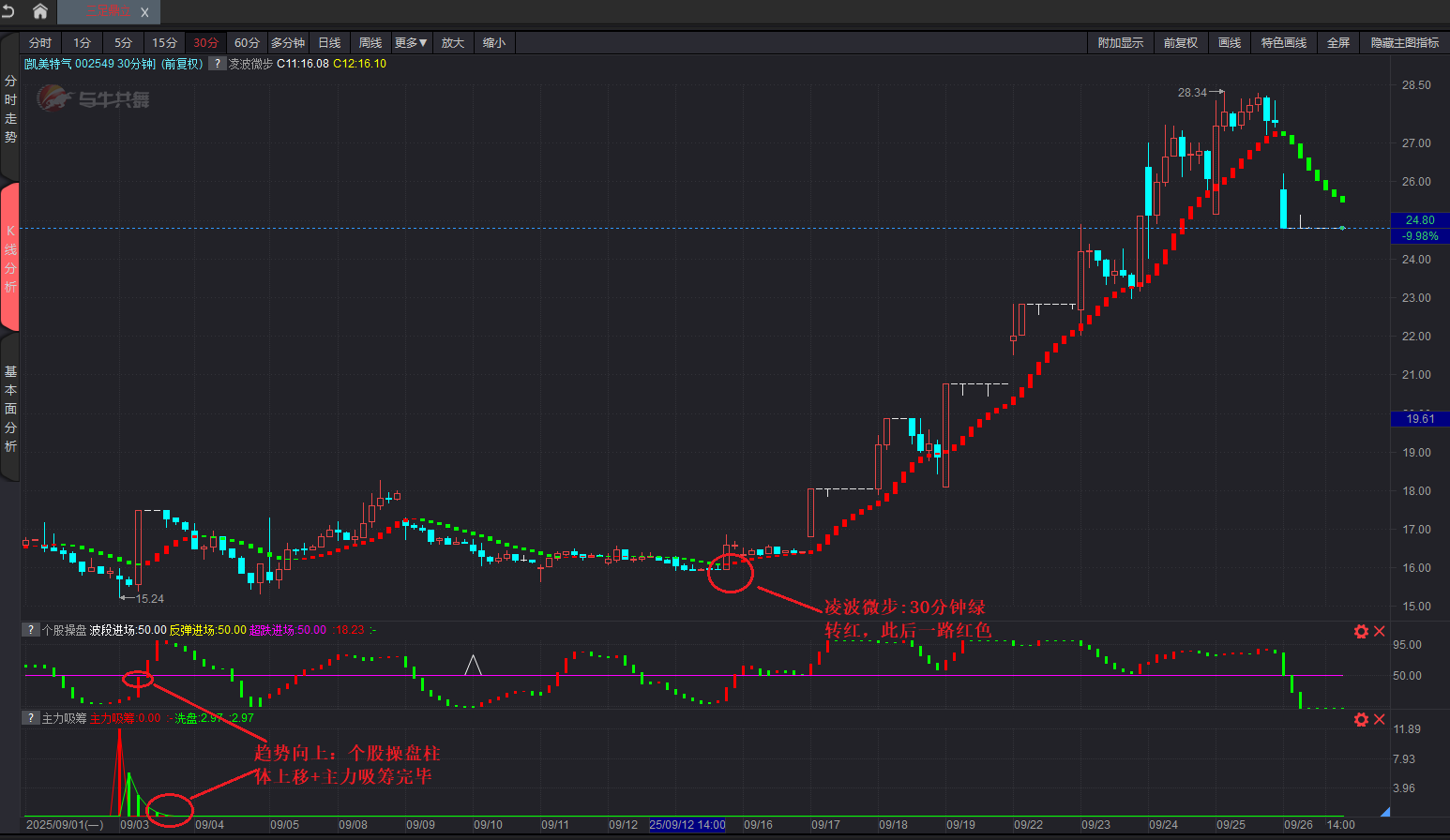Click the C12:16.10 value
This screenshot has width=1450, height=840.
[x=360, y=64]
